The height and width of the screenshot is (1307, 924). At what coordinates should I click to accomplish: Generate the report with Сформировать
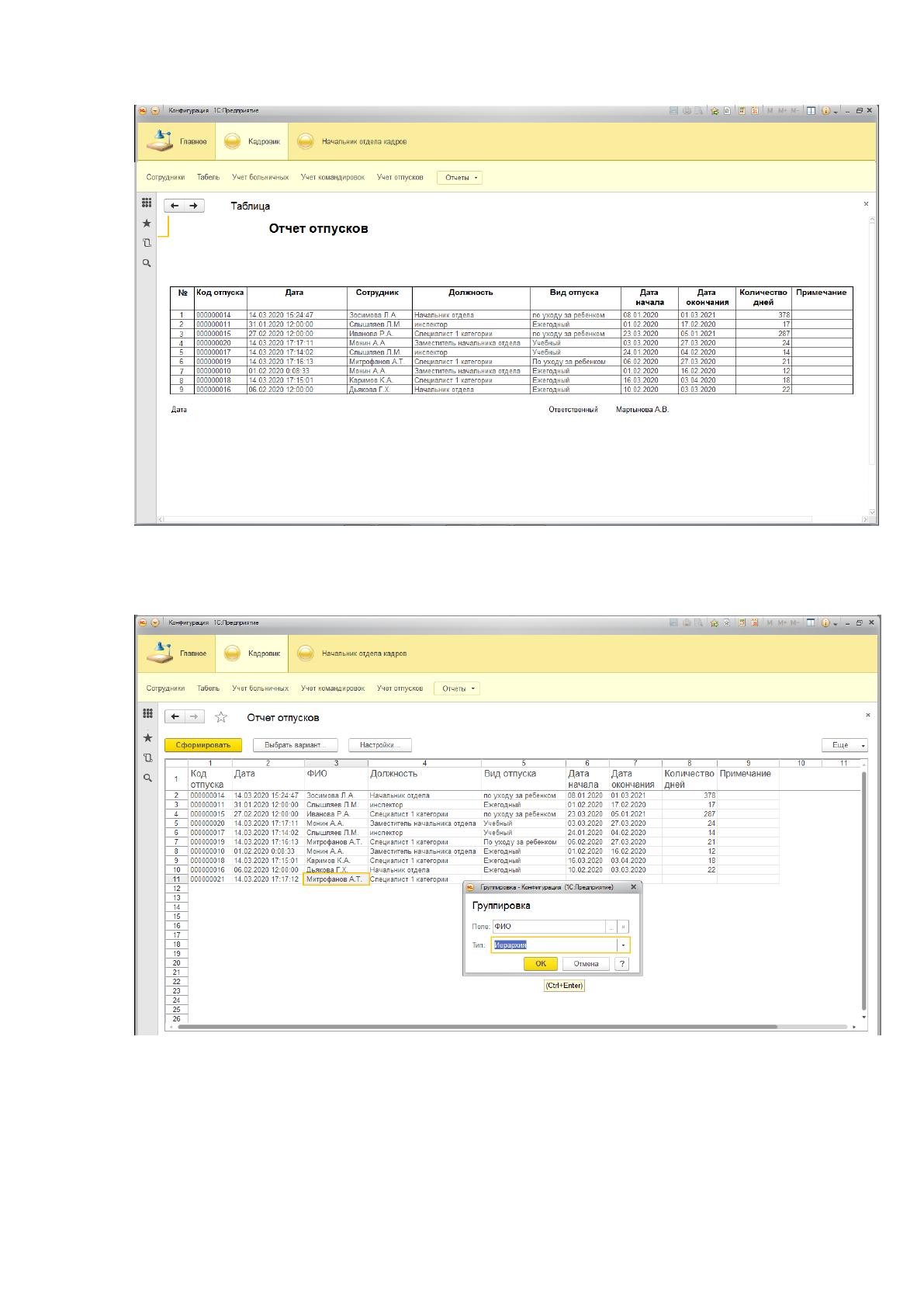pyautogui.click(x=203, y=745)
